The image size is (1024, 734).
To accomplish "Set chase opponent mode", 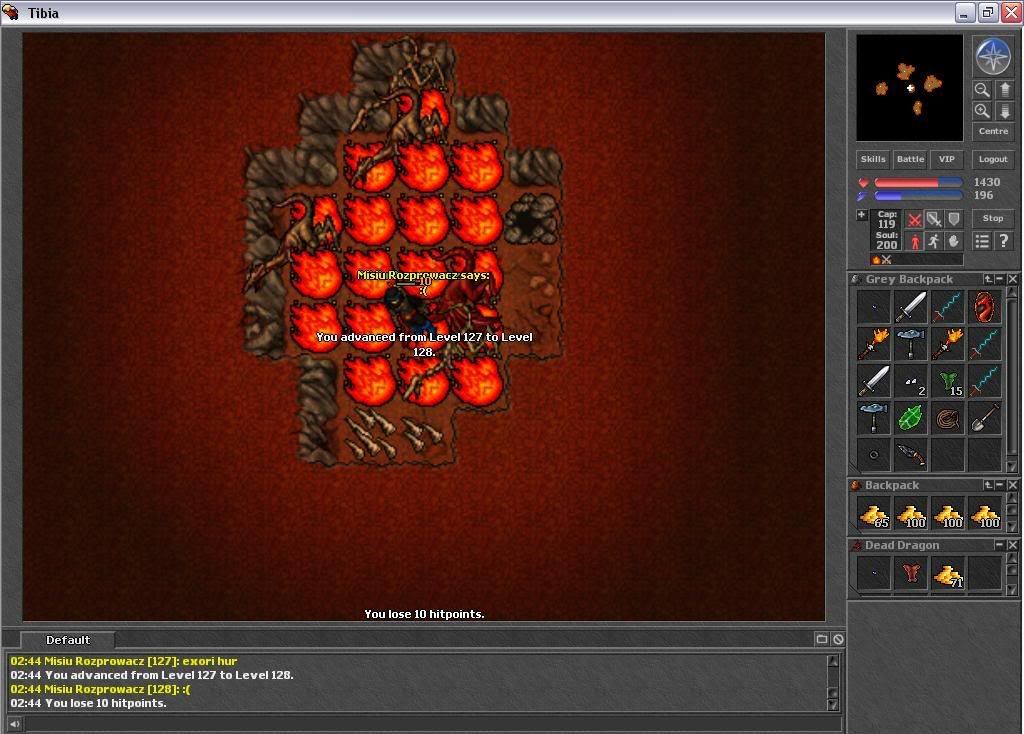I will point(935,241).
